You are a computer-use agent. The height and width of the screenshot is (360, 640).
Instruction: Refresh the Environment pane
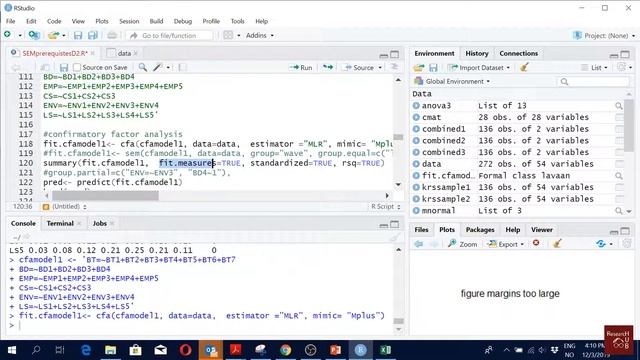pos(622,67)
